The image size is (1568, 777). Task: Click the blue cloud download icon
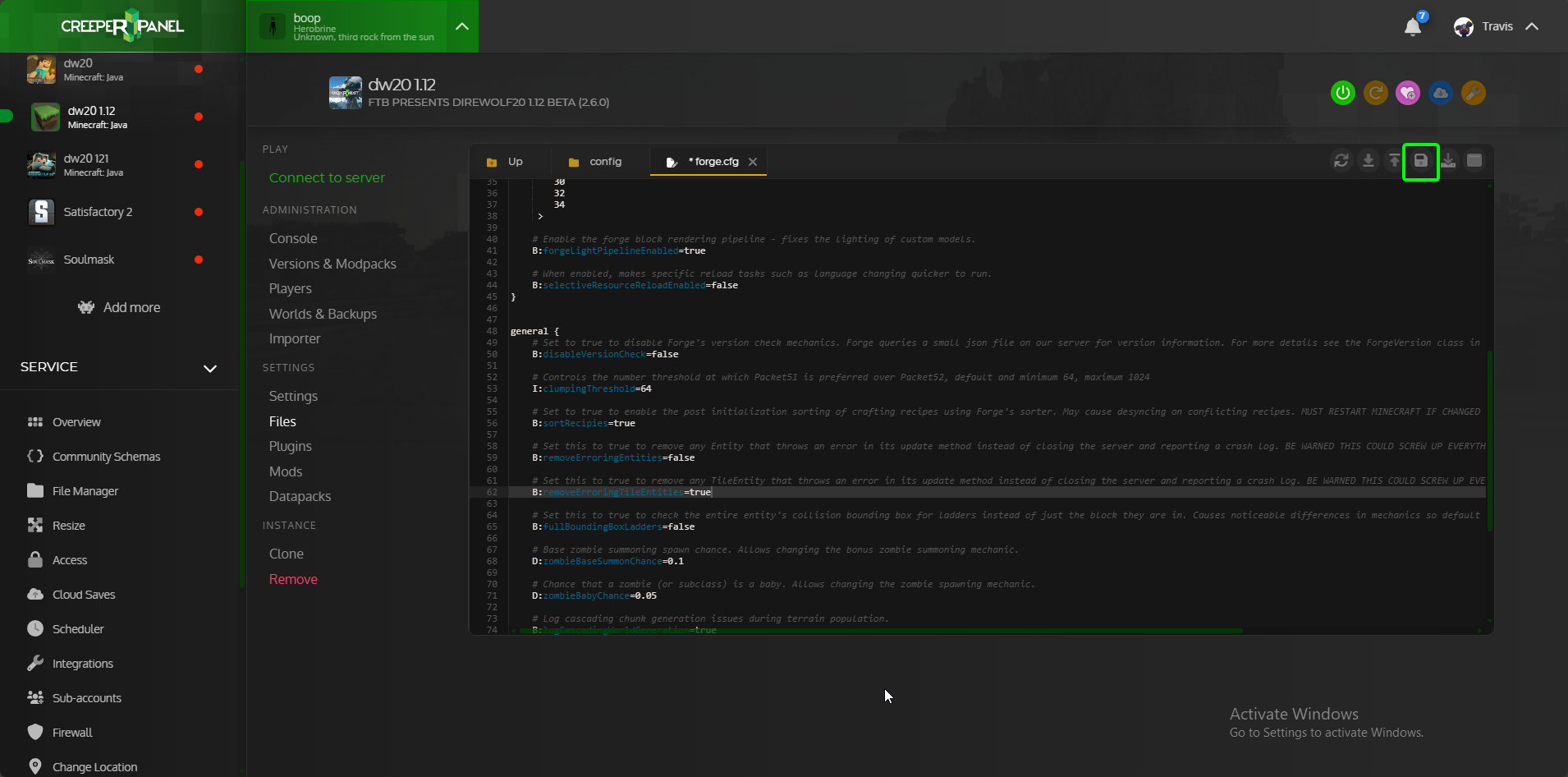pyautogui.click(x=1441, y=93)
